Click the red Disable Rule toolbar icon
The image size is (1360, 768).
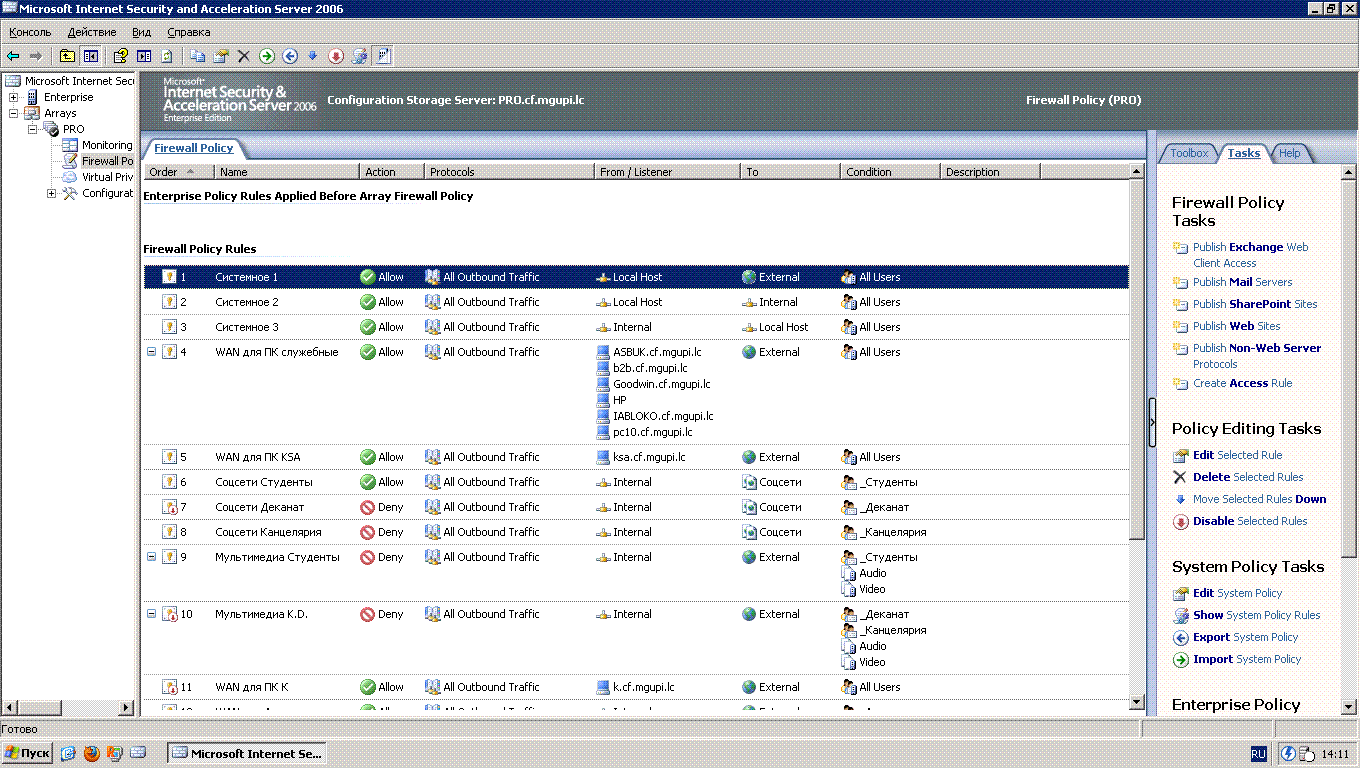[336, 56]
